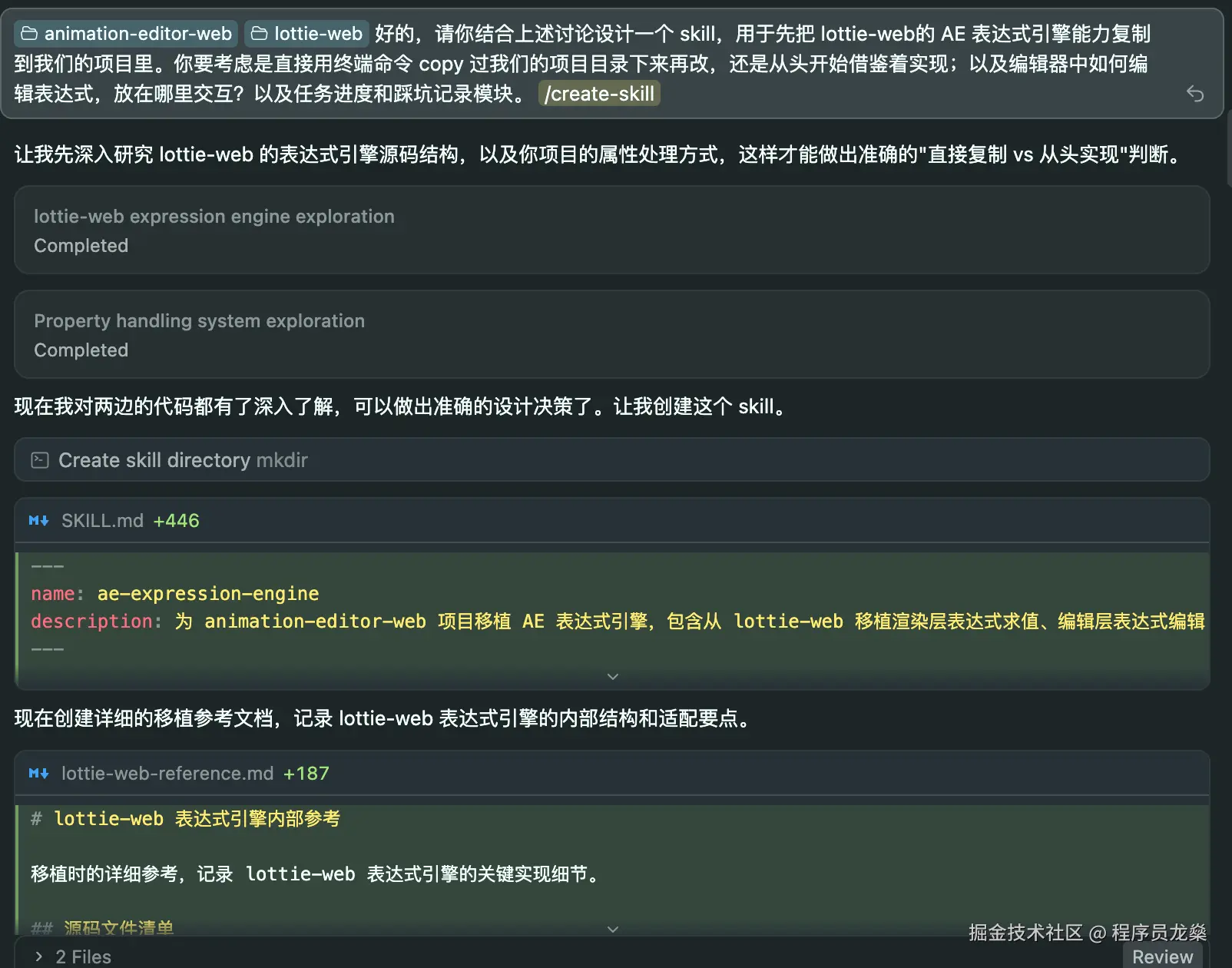Click the +187 additions count
The height and width of the screenshot is (968, 1232).
click(x=306, y=774)
